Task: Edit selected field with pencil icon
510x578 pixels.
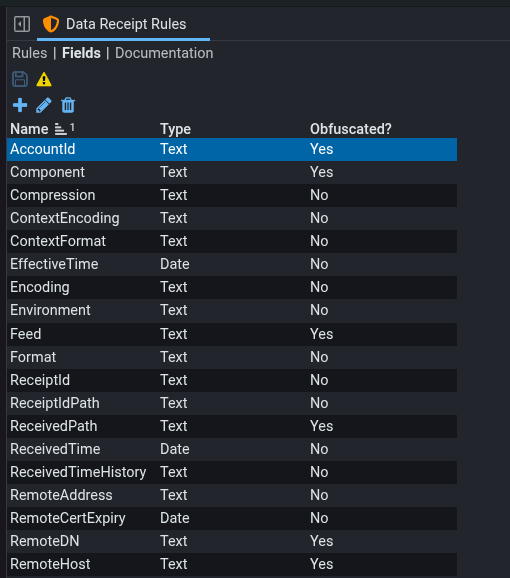Action: 43,105
